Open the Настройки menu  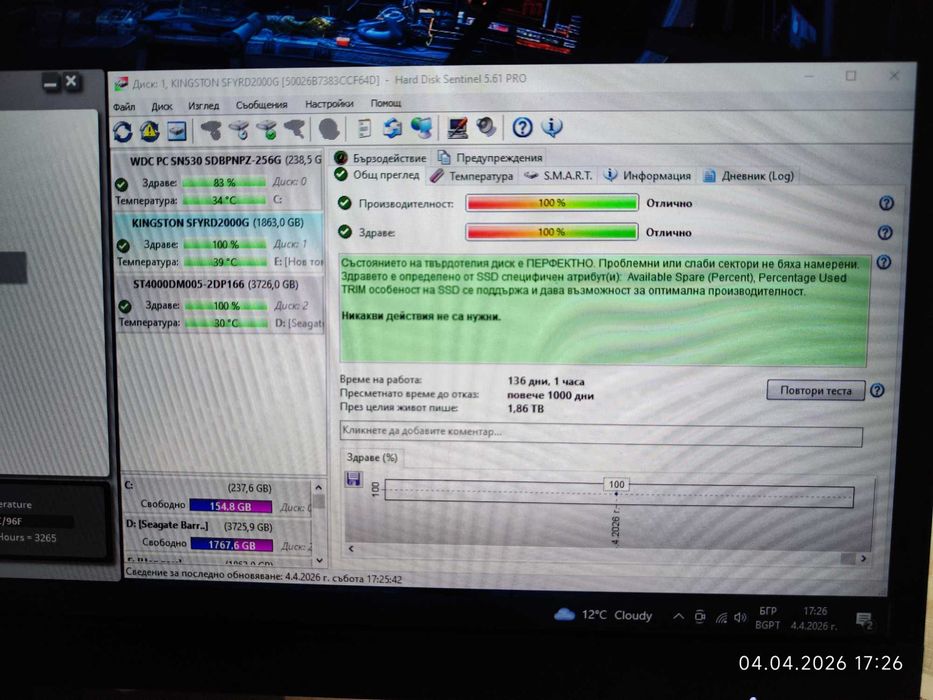click(x=329, y=104)
